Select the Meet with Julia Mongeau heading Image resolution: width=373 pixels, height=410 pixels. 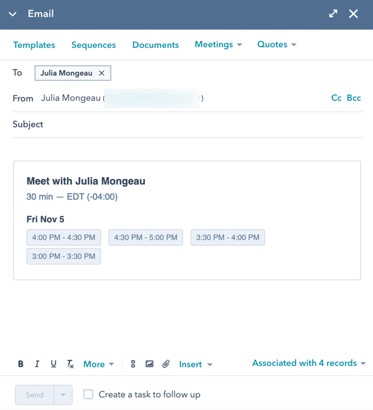[86, 181]
